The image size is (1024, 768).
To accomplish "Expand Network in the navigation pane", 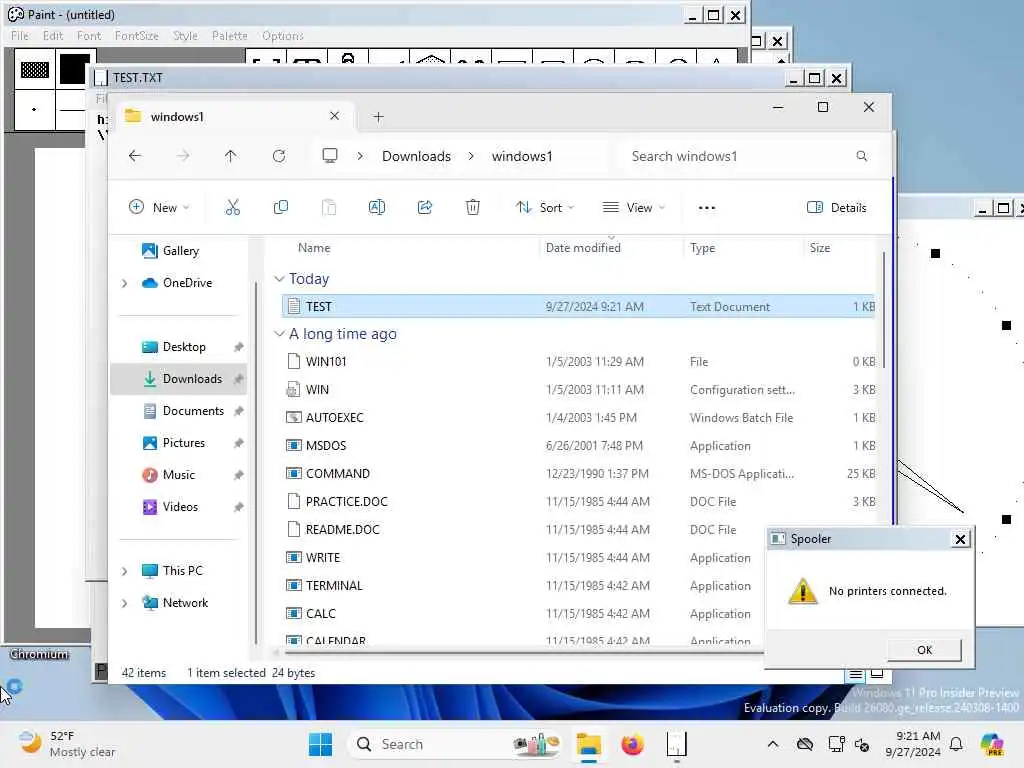I will coord(125,603).
